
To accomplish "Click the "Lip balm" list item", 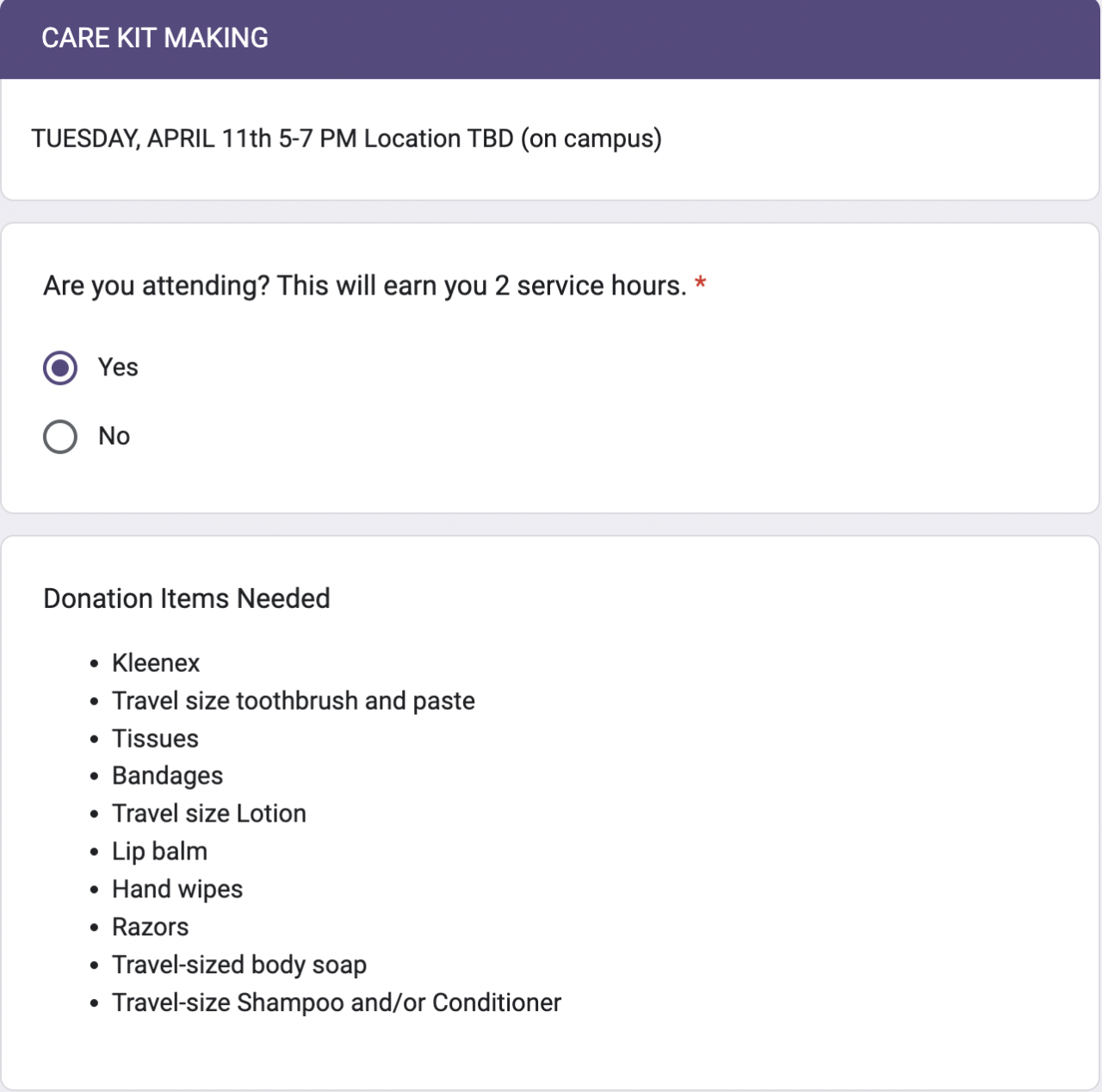I will (159, 852).
